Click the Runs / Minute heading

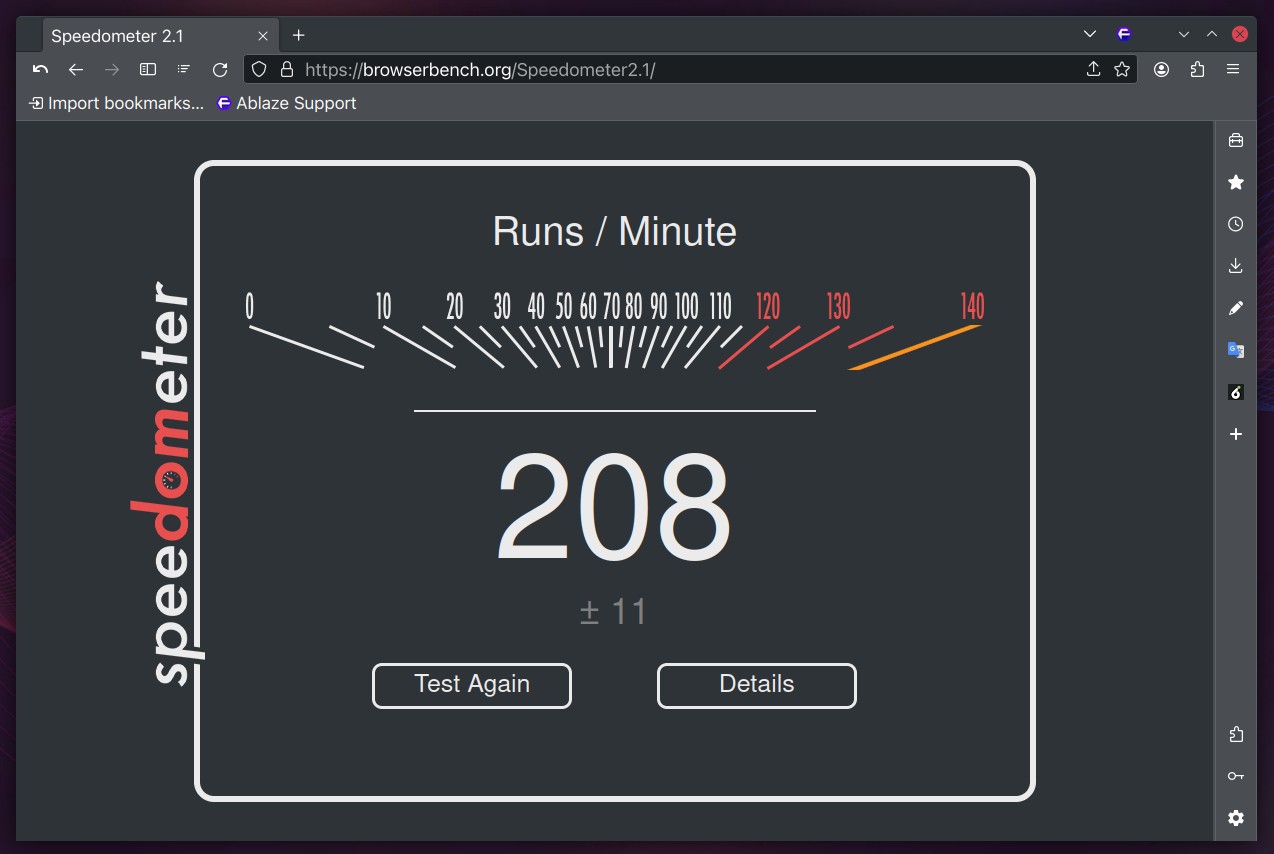coord(614,232)
